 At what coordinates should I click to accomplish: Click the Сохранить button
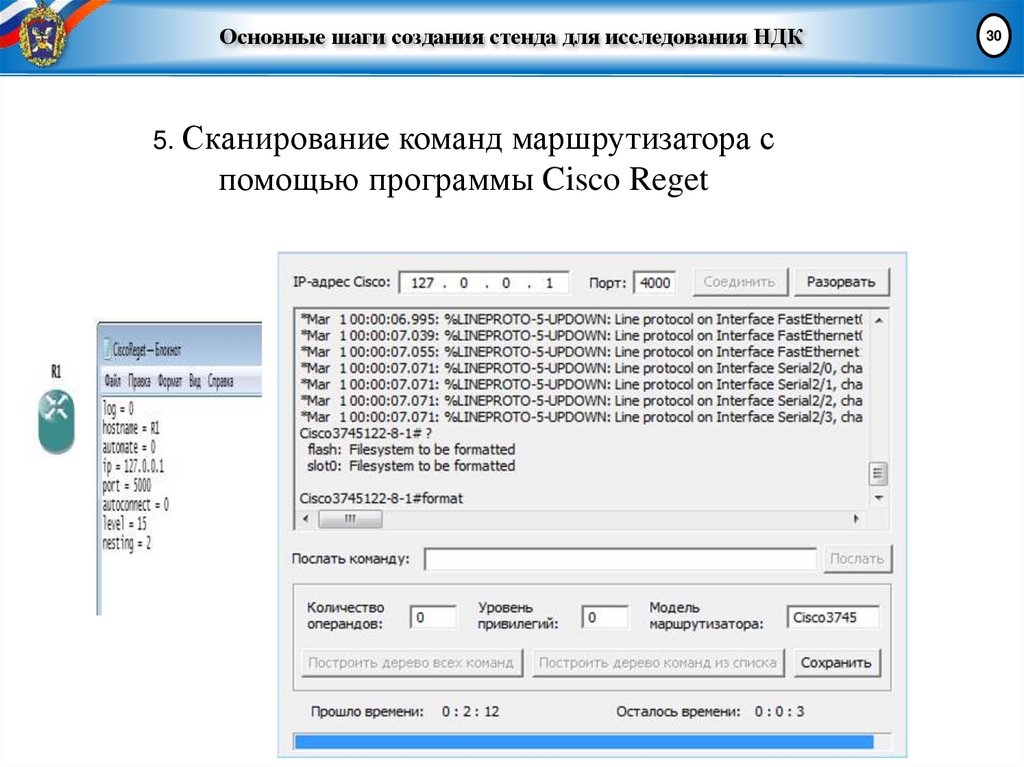(838, 662)
